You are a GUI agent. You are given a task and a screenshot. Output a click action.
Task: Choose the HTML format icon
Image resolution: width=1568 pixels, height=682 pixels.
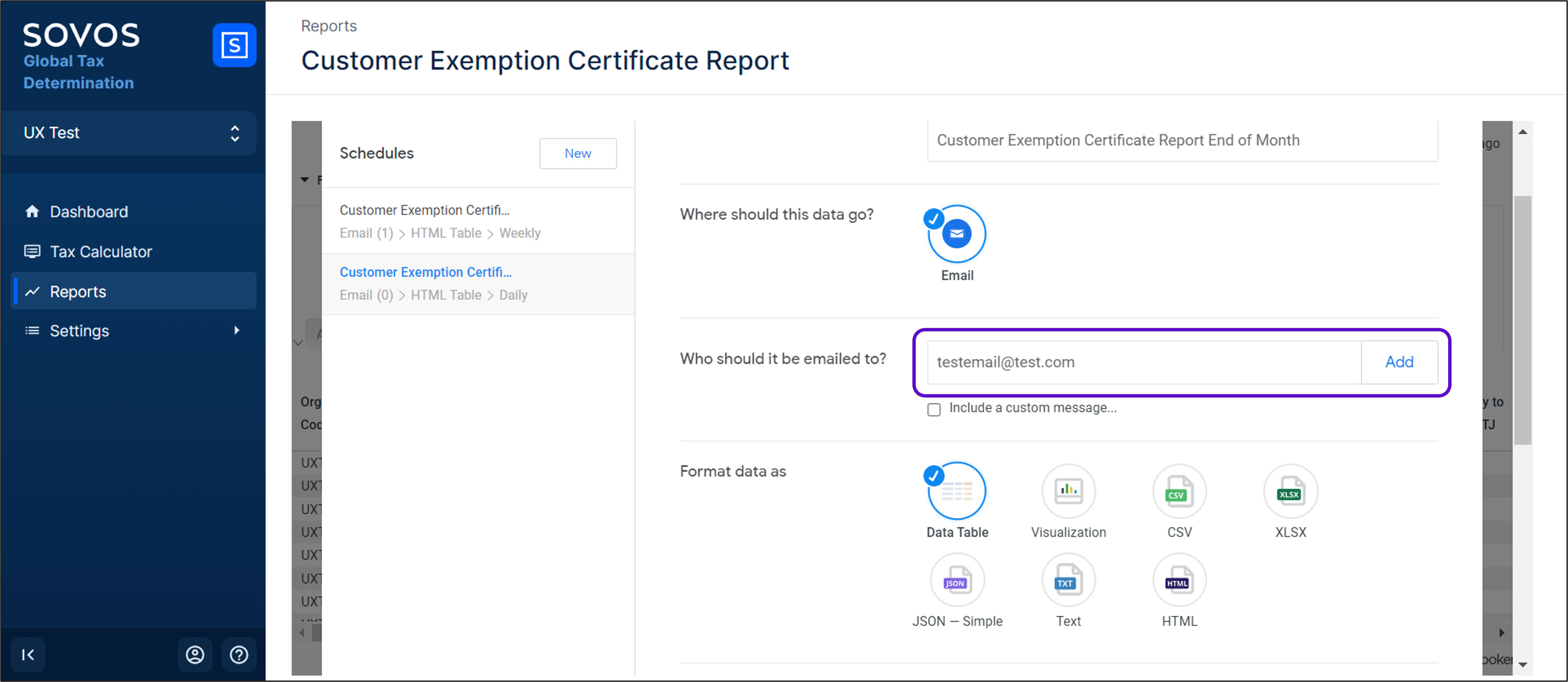tap(1179, 580)
